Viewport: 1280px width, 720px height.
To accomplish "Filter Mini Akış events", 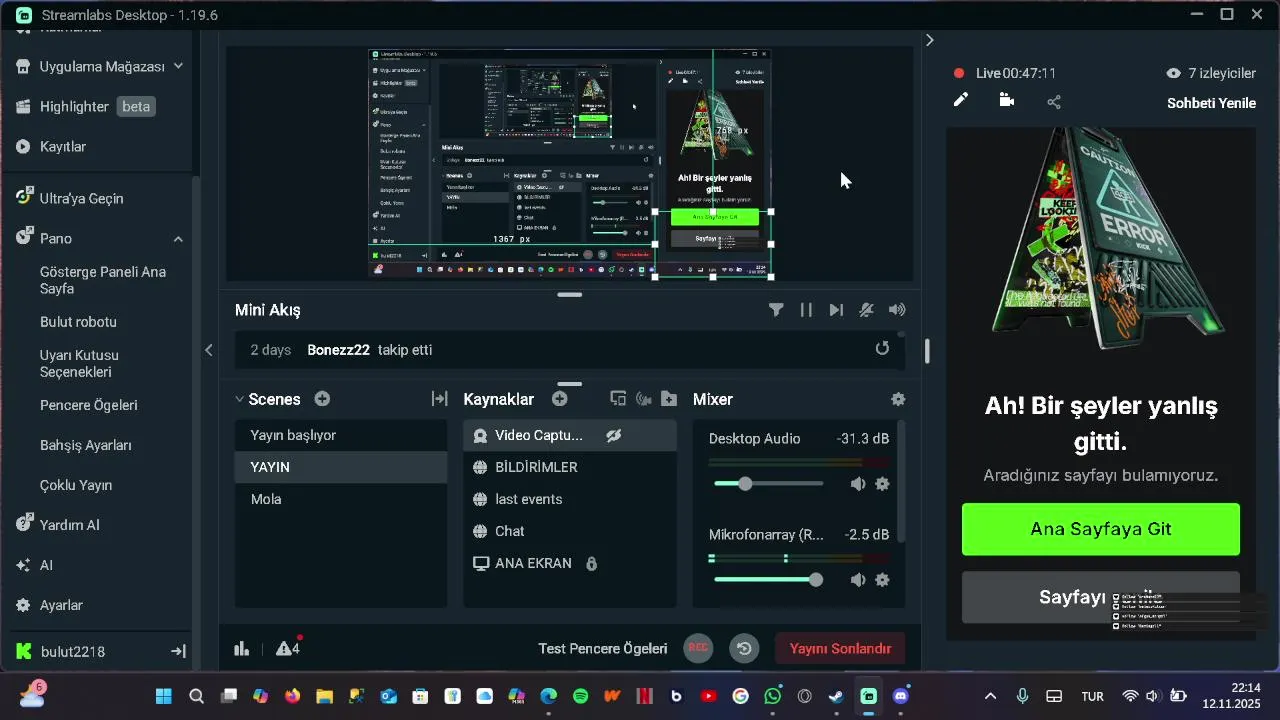I will [x=776, y=310].
